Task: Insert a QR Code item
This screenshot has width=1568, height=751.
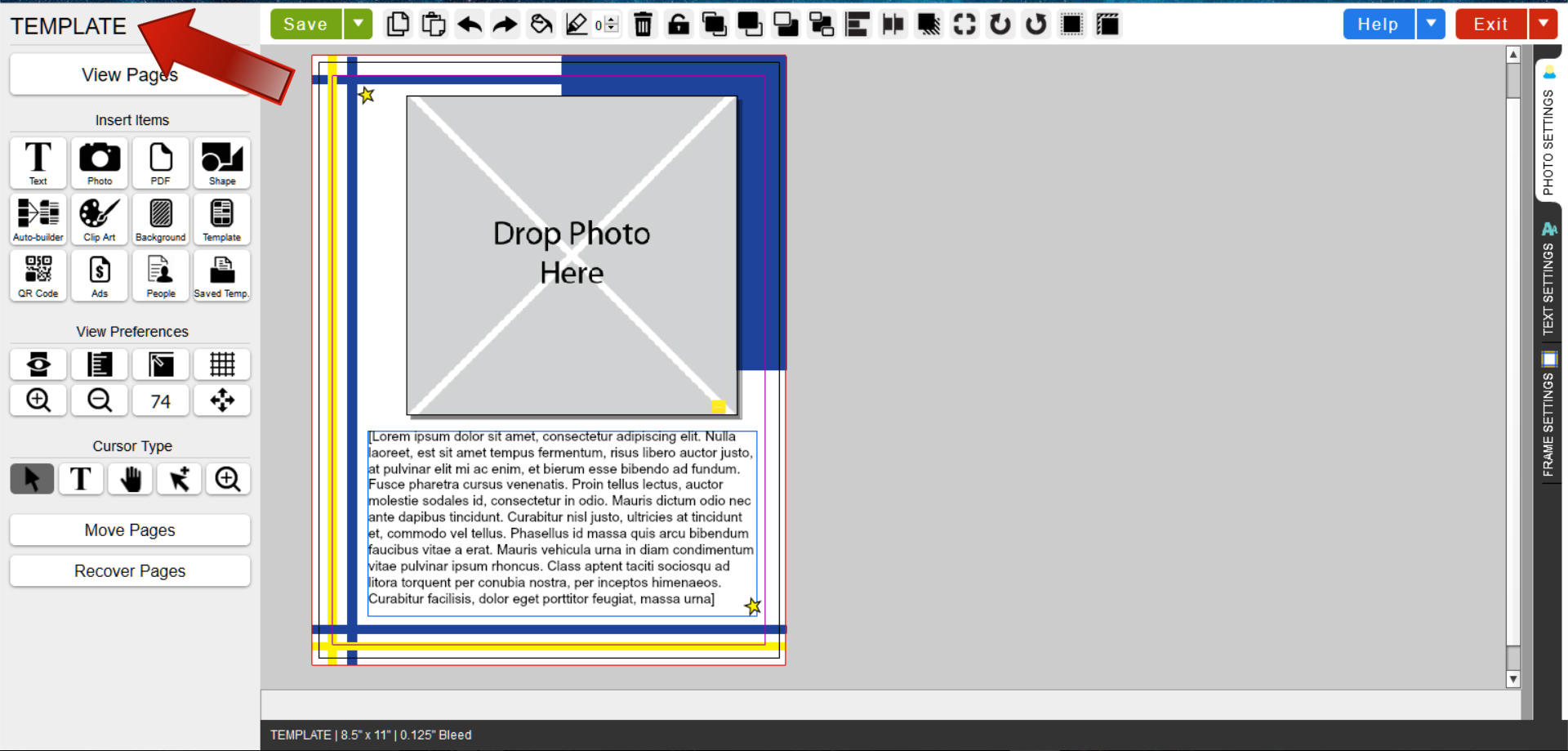Action: 38,276
